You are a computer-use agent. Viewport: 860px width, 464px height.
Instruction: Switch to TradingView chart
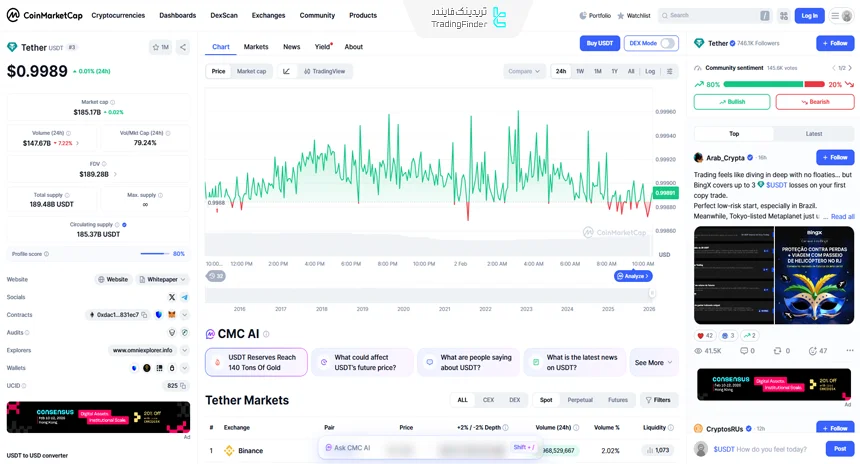(325, 71)
